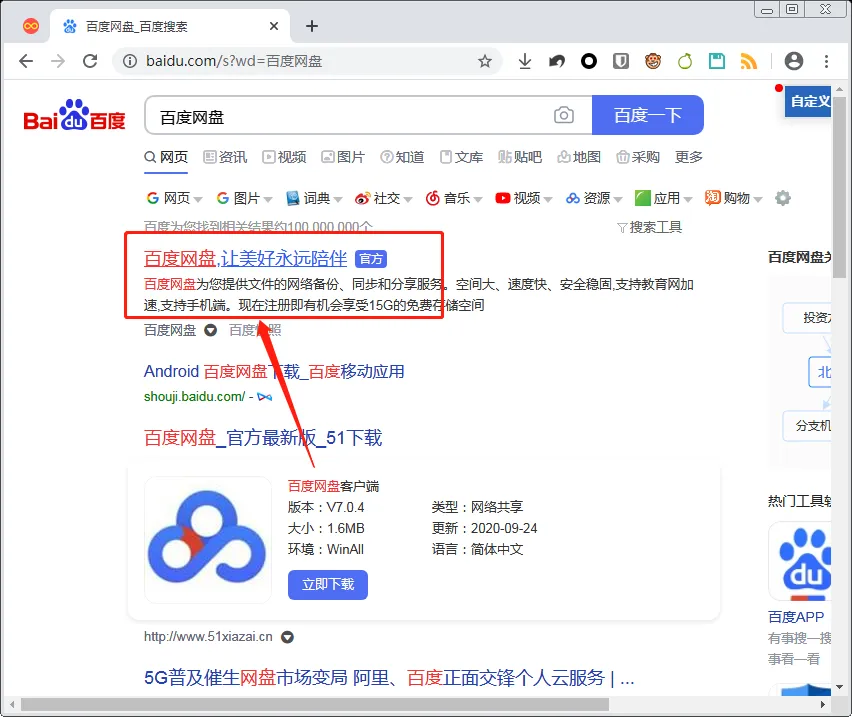Click the teal floppy disk save extension
The height and width of the screenshot is (717, 852).
717,61
